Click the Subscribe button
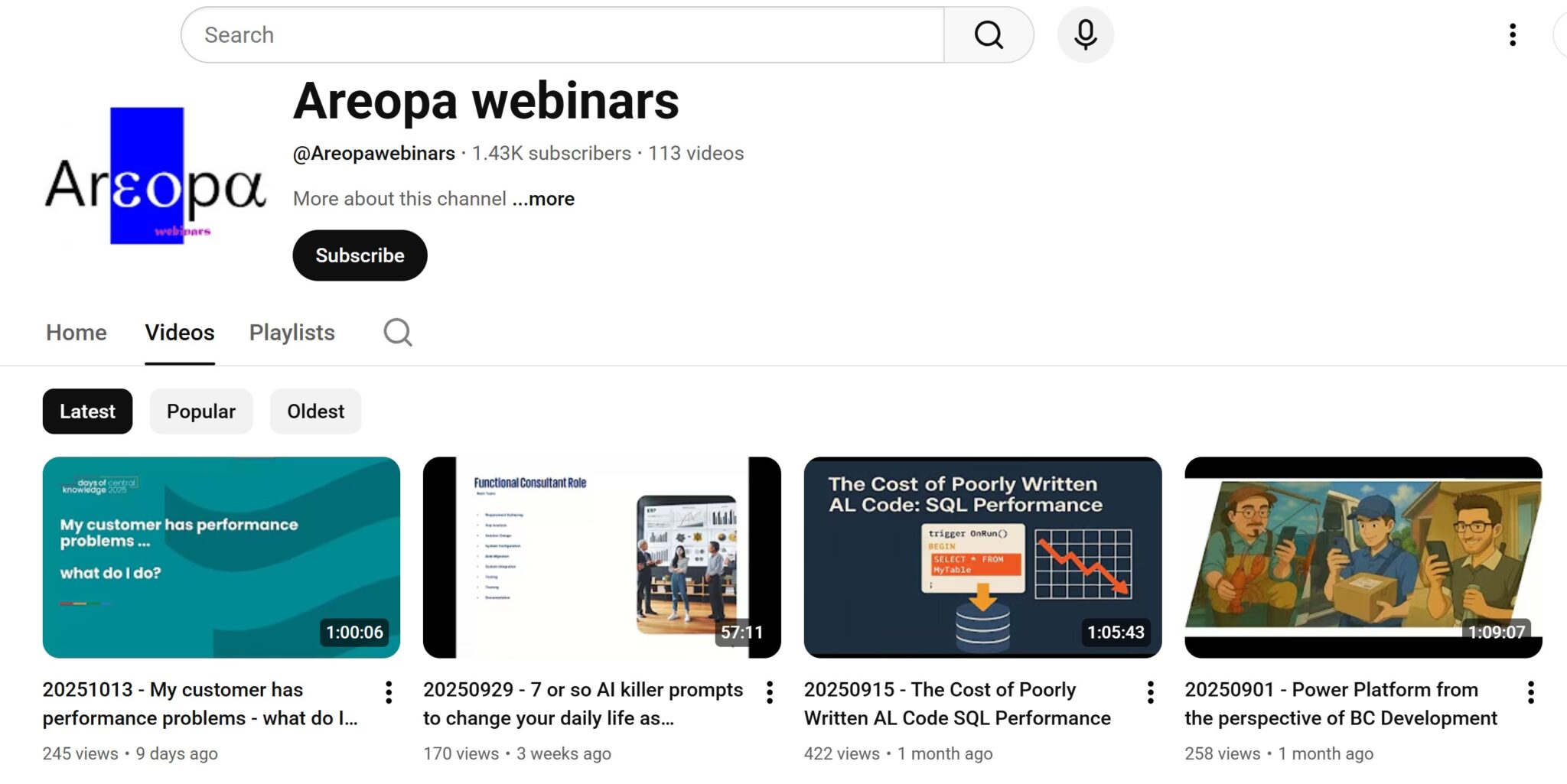Viewport: 1567px width, 784px height. tap(360, 255)
